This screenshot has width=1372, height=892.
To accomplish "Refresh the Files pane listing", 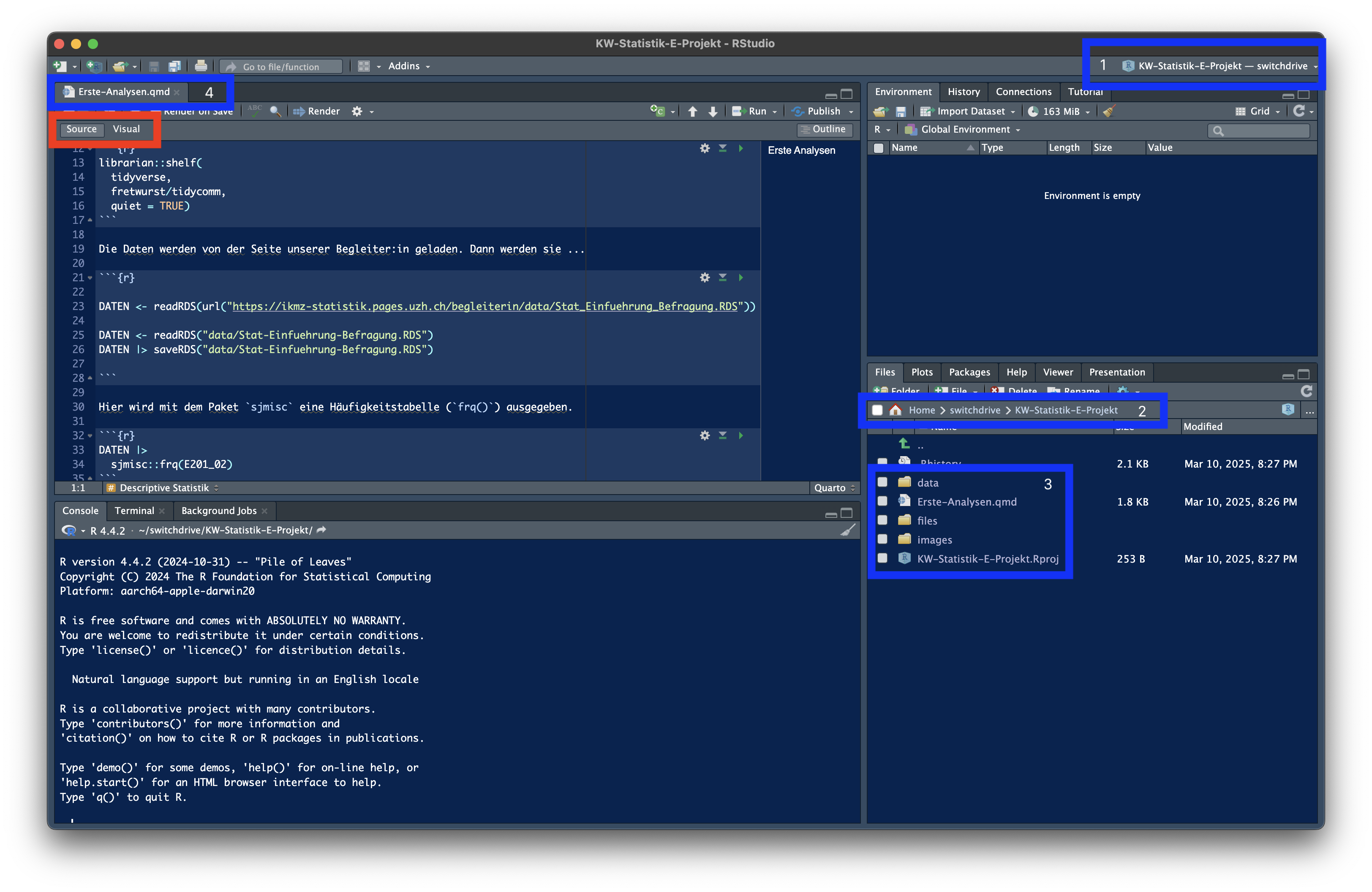I will 1306,391.
